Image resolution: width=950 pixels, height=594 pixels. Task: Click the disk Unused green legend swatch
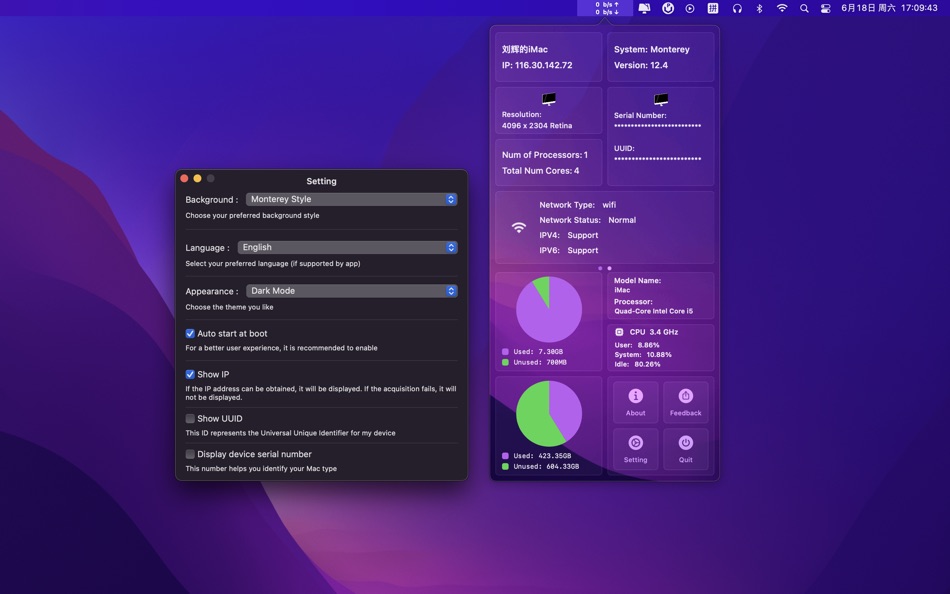click(x=505, y=467)
